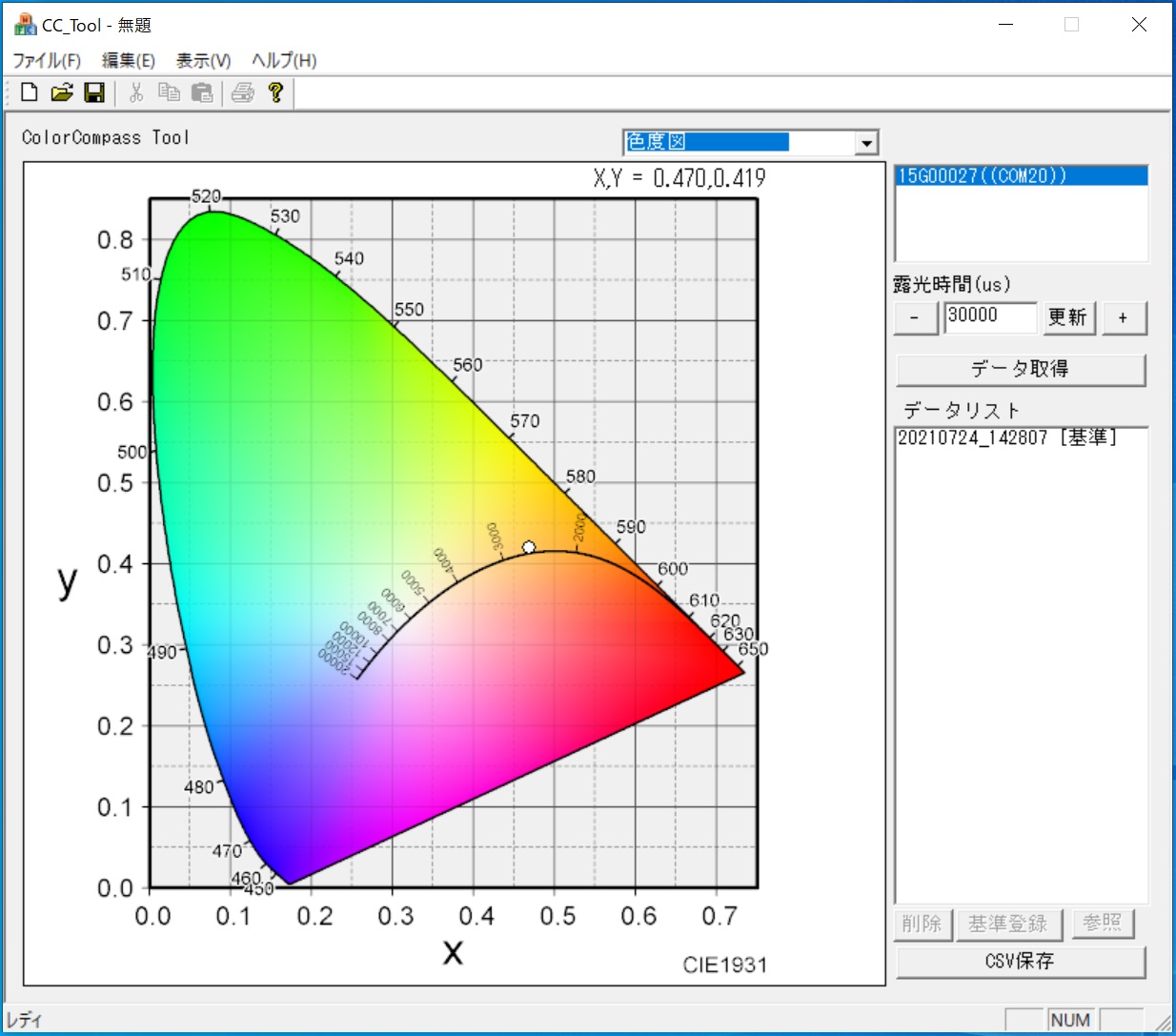Click the Print toolbar icon

pyautogui.click(x=243, y=92)
